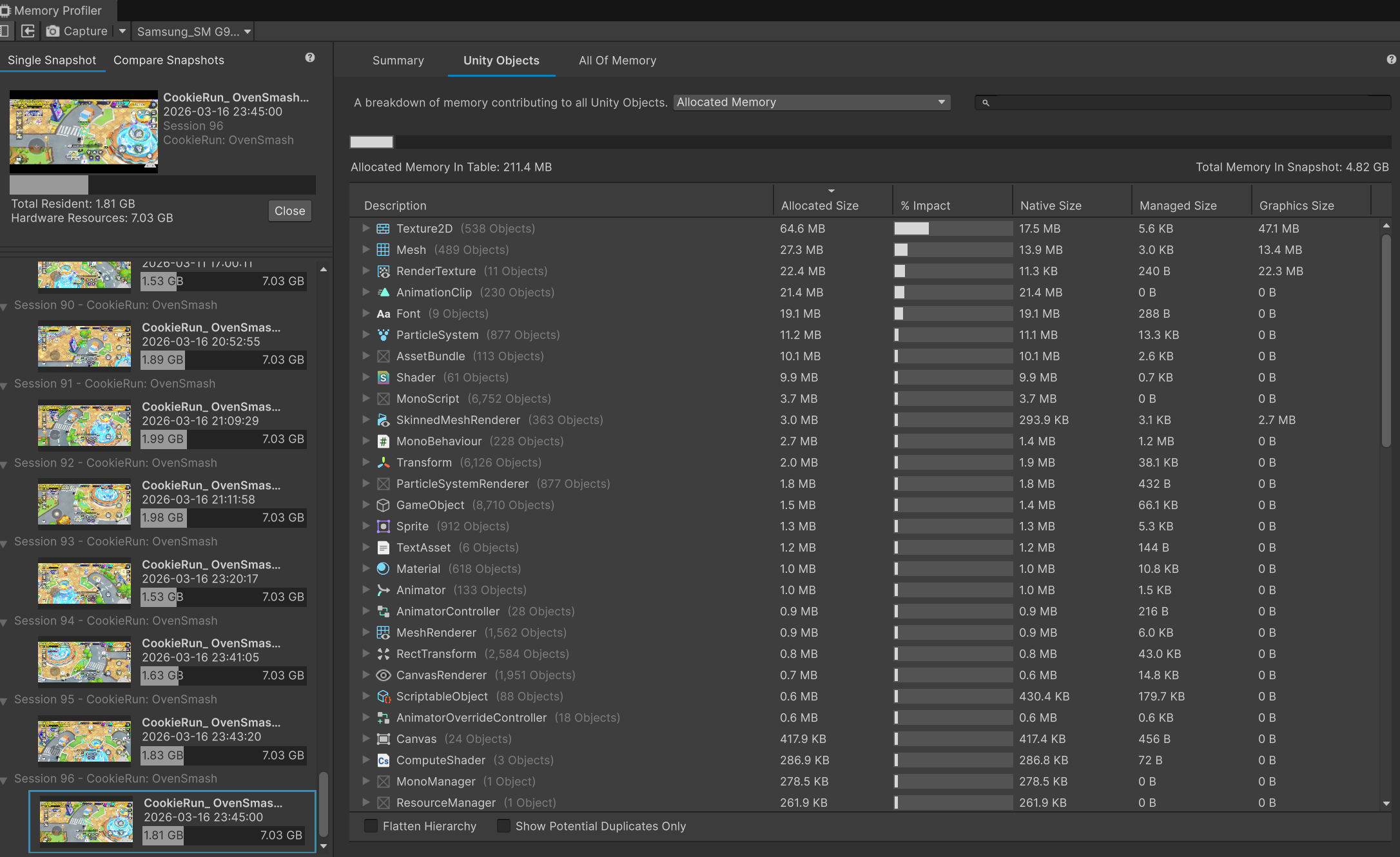
Task: Switch to Compare Snapshots tab
Action: pyautogui.click(x=169, y=60)
